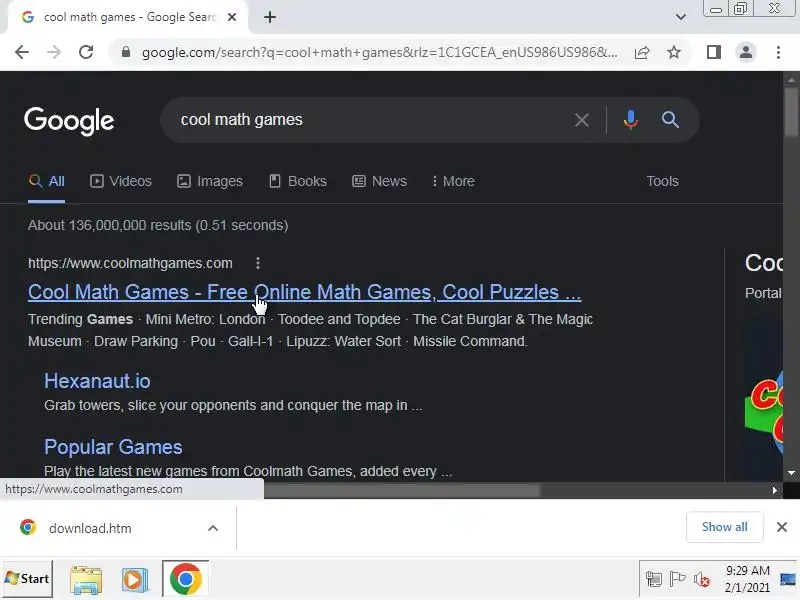Switch to Images results tab
The image size is (800, 600).
[x=210, y=181]
